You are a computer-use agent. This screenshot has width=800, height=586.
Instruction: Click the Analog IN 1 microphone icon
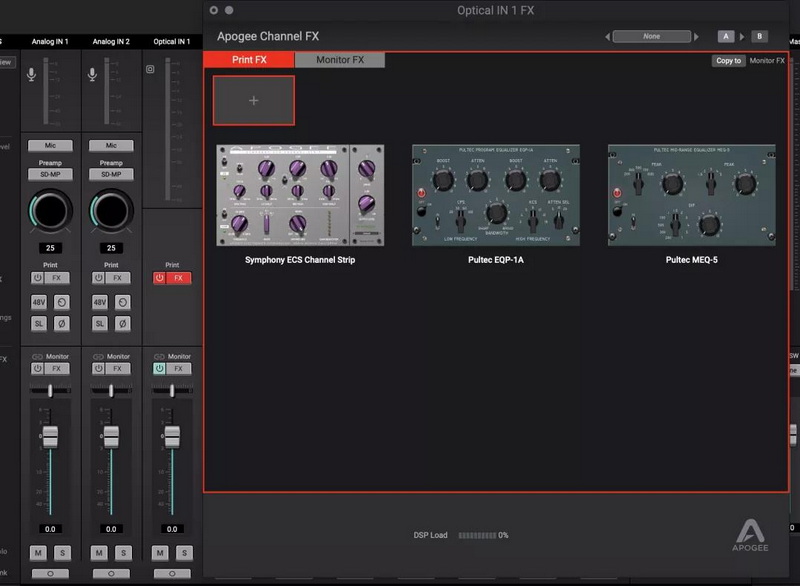pyautogui.click(x=32, y=74)
